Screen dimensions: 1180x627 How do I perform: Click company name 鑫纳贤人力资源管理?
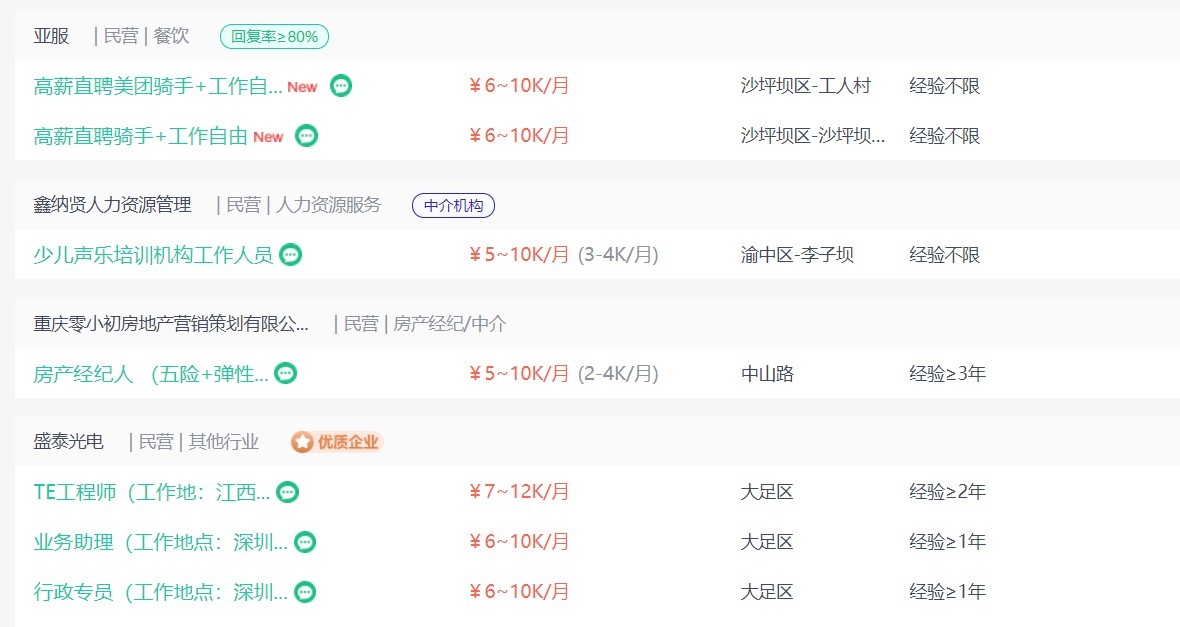pos(112,205)
